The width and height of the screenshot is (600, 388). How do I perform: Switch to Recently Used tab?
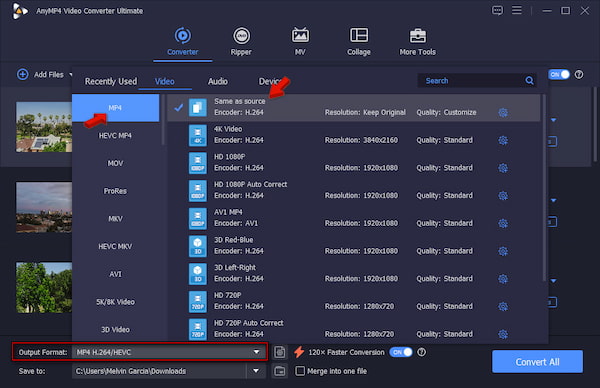point(111,81)
